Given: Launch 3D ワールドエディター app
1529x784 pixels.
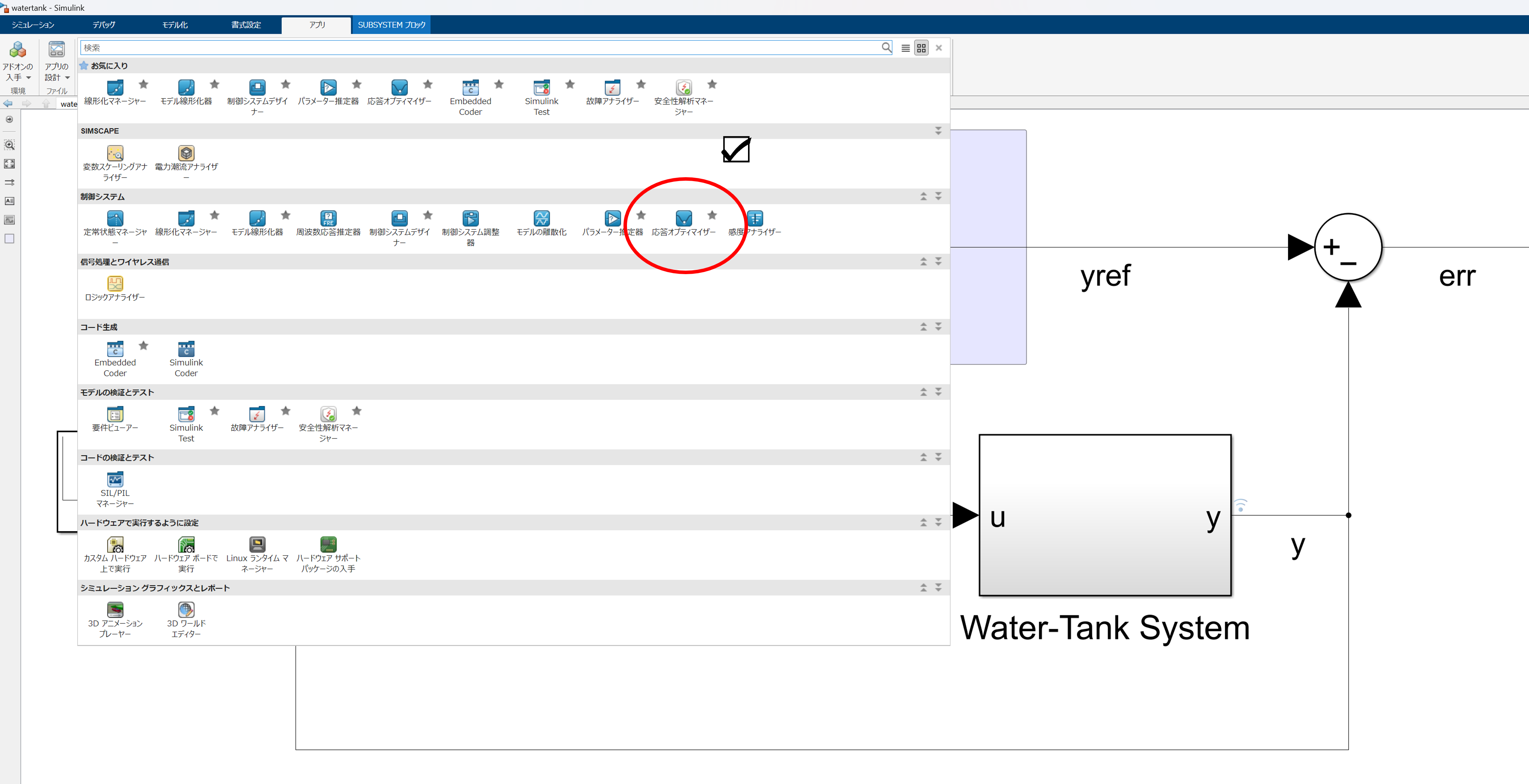Looking at the screenshot, I should [x=186, y=610].
